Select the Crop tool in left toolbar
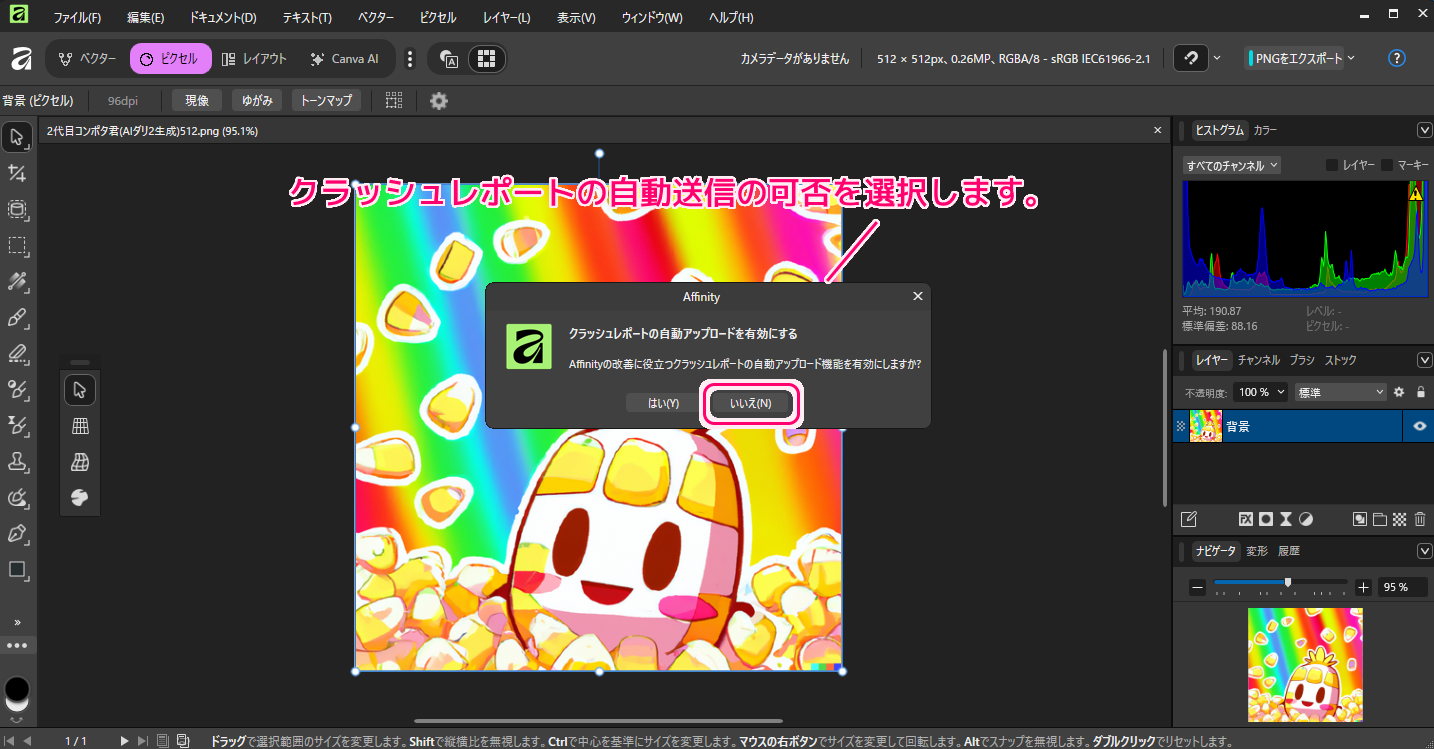The image size is (1434, 749). pyautogui.click(x=17, y=173)
